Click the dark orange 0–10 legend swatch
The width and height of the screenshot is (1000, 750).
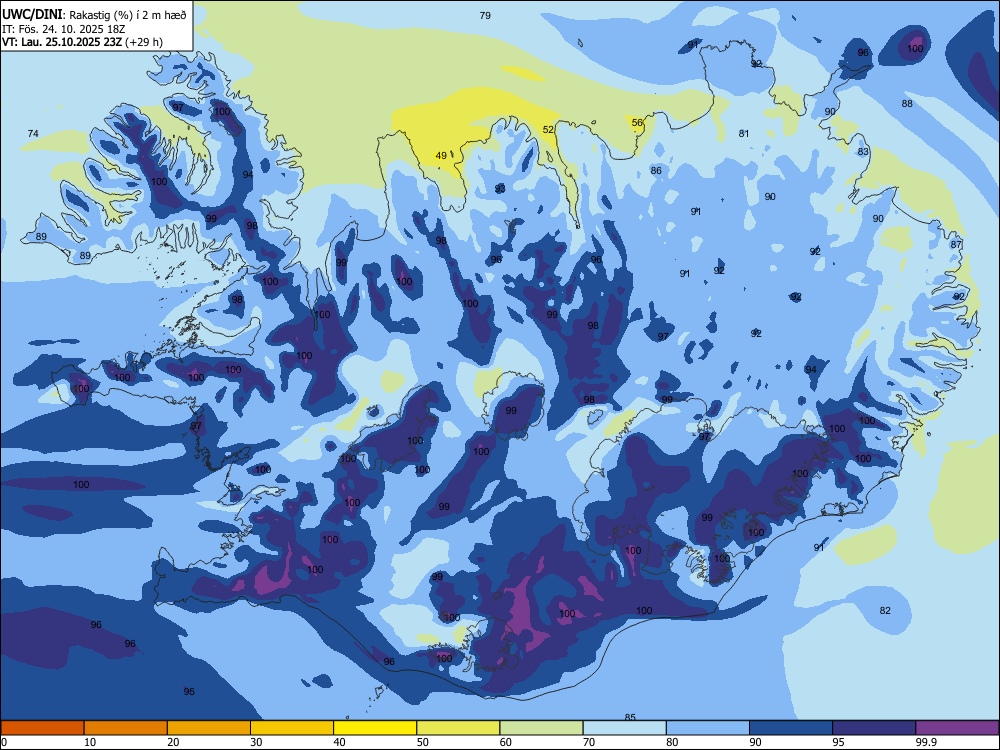tap(42, 728)
